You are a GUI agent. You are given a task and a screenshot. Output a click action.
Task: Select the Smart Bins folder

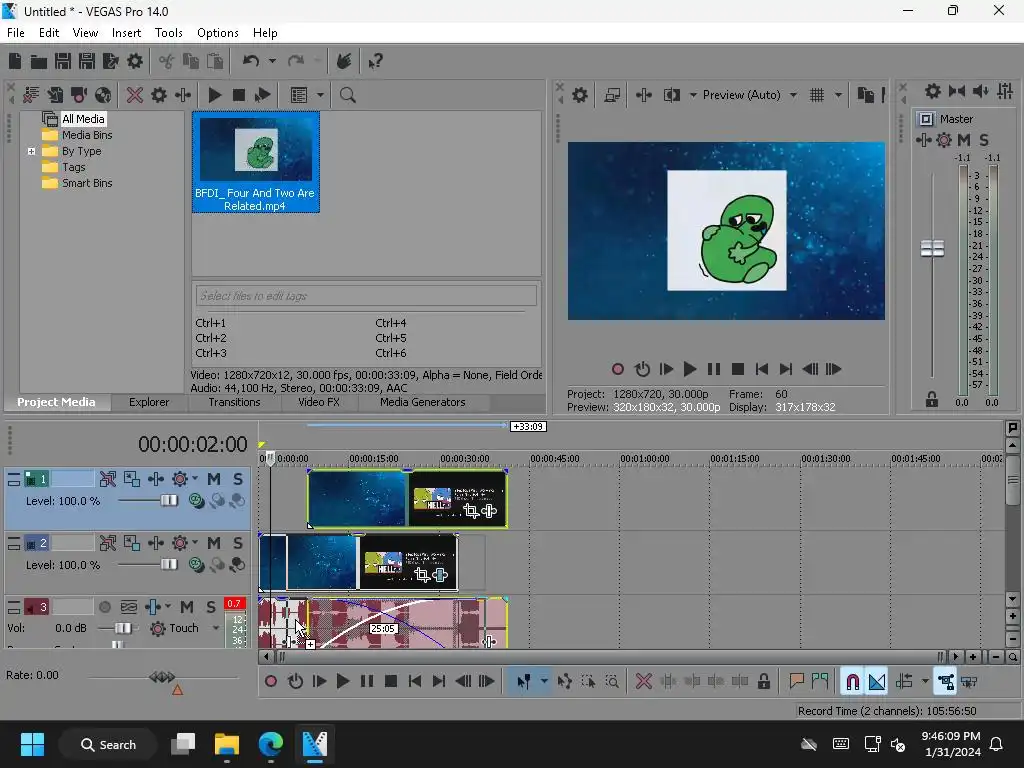pos(87,184)
